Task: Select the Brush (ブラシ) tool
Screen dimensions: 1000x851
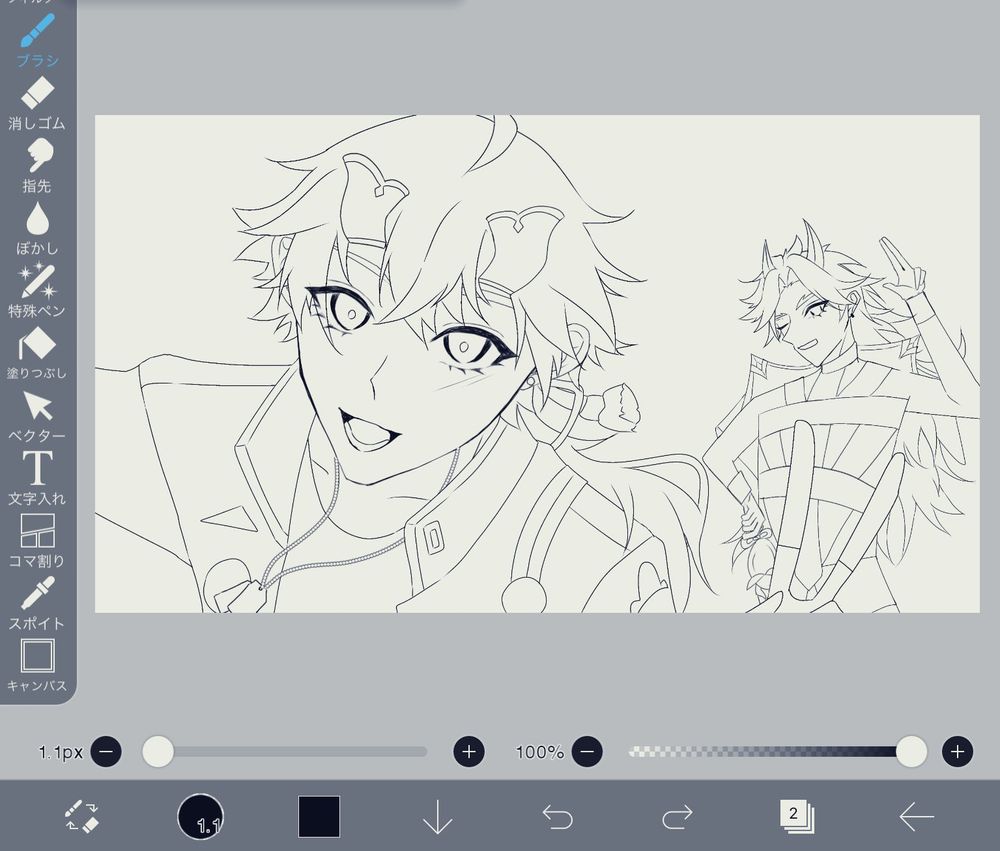Action: [38, 40]
